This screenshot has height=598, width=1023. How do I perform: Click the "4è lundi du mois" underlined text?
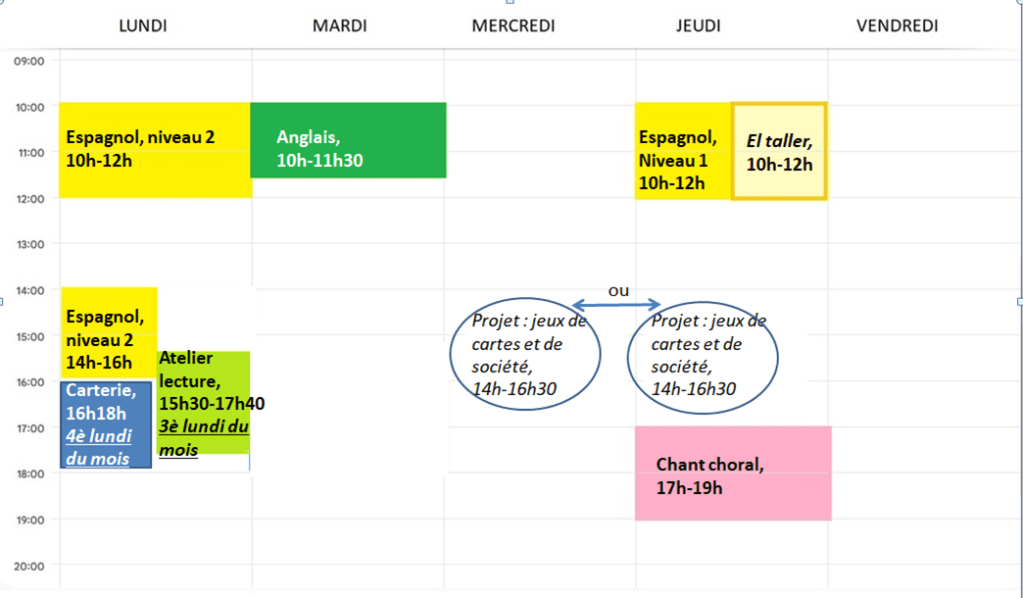98,447
